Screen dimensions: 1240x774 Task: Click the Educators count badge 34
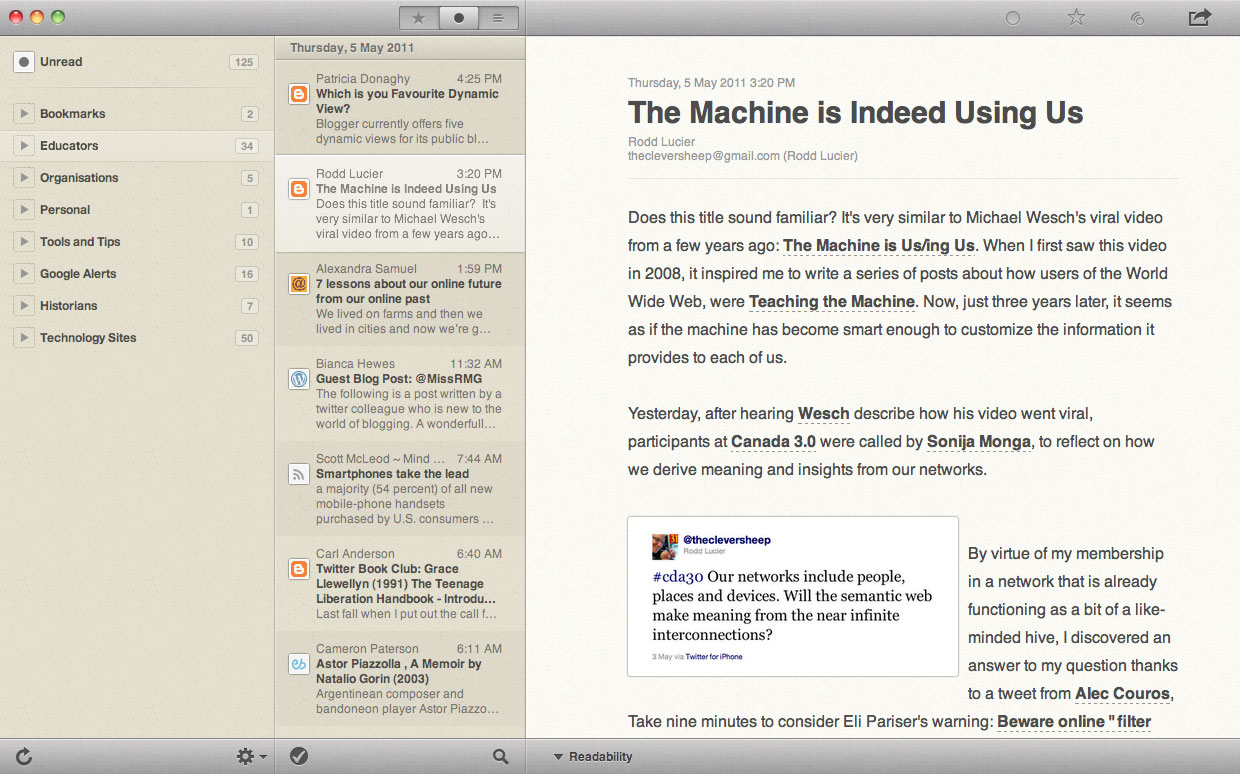[247, 146]
